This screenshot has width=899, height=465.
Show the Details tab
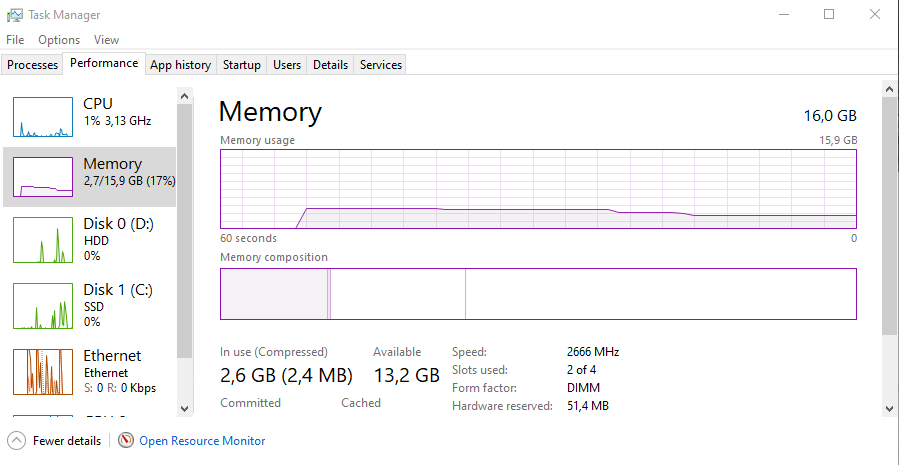tap(330, 65)
